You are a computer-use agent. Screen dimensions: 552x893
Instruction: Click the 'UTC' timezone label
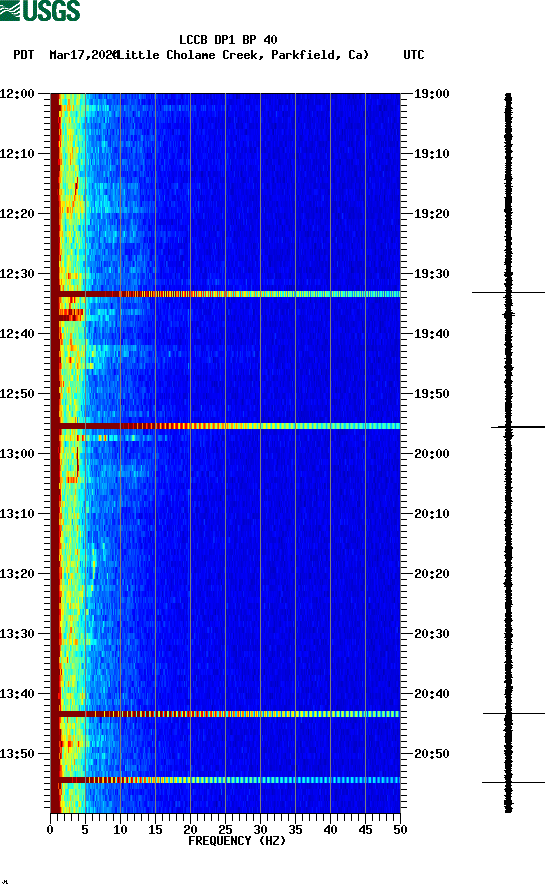tap(414, 55)
